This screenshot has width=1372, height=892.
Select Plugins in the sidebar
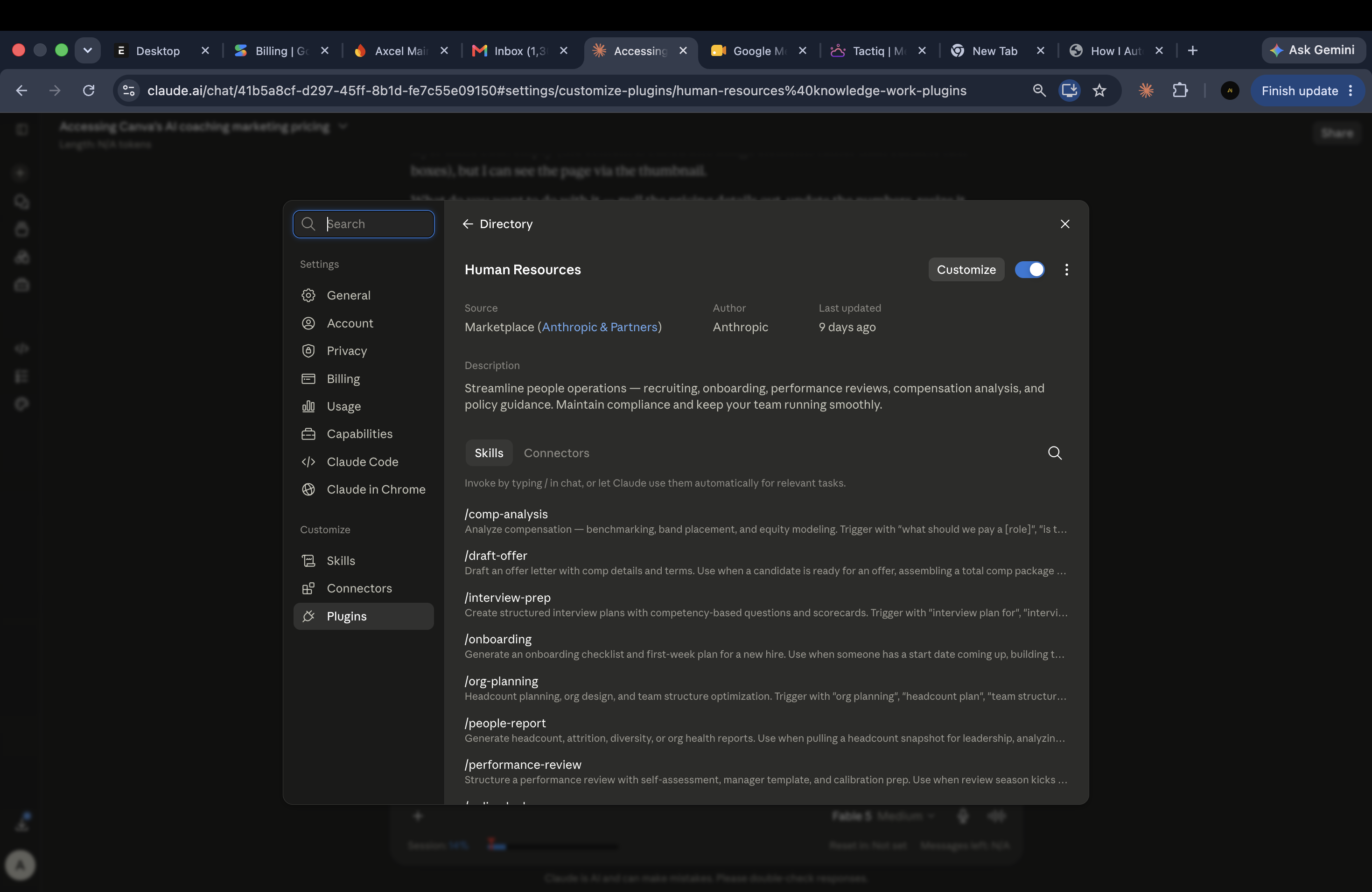click(363, 616)
